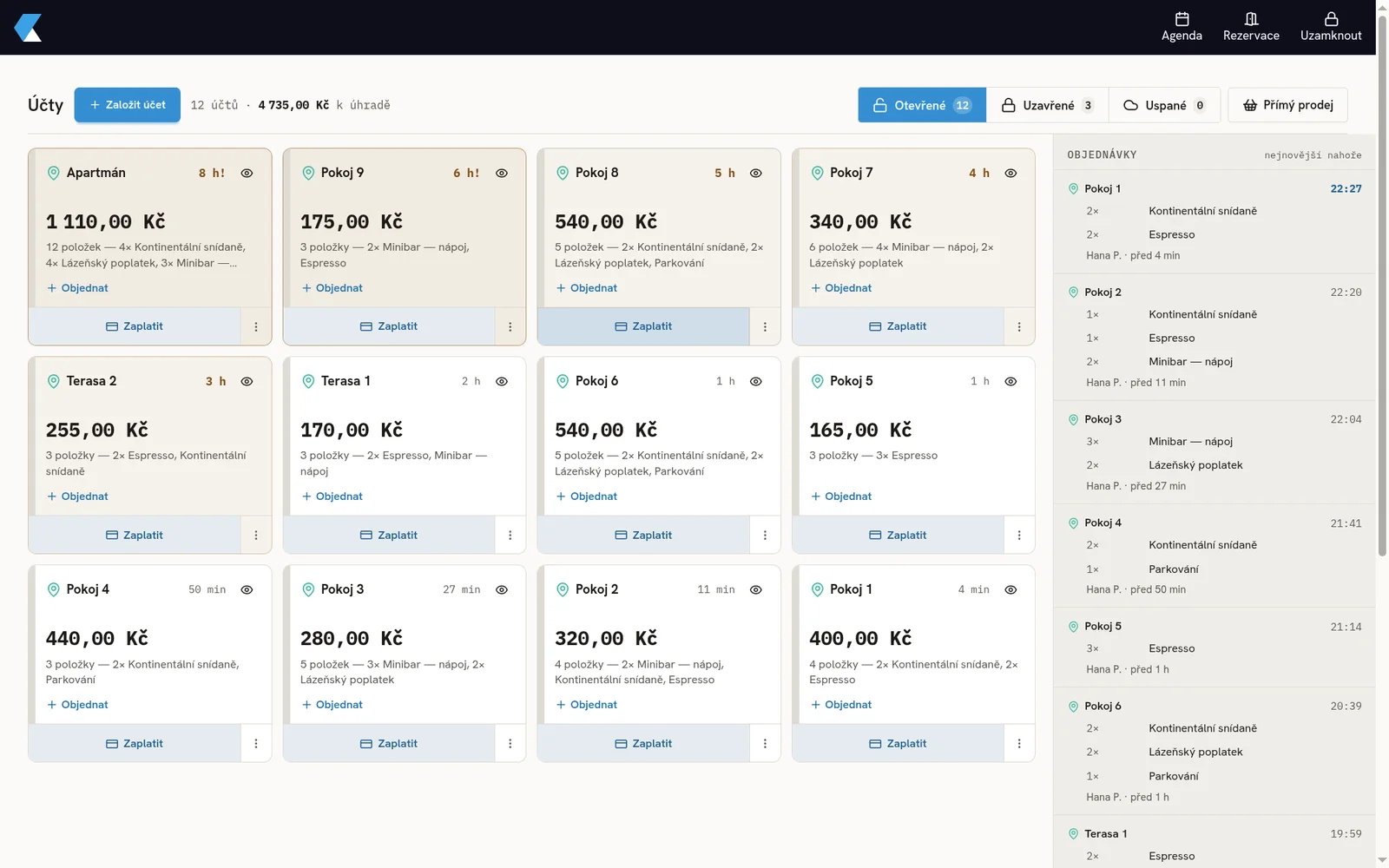Click pin icon of Pokoj 5 order

pyautogui.click(x=1073, y=626)
